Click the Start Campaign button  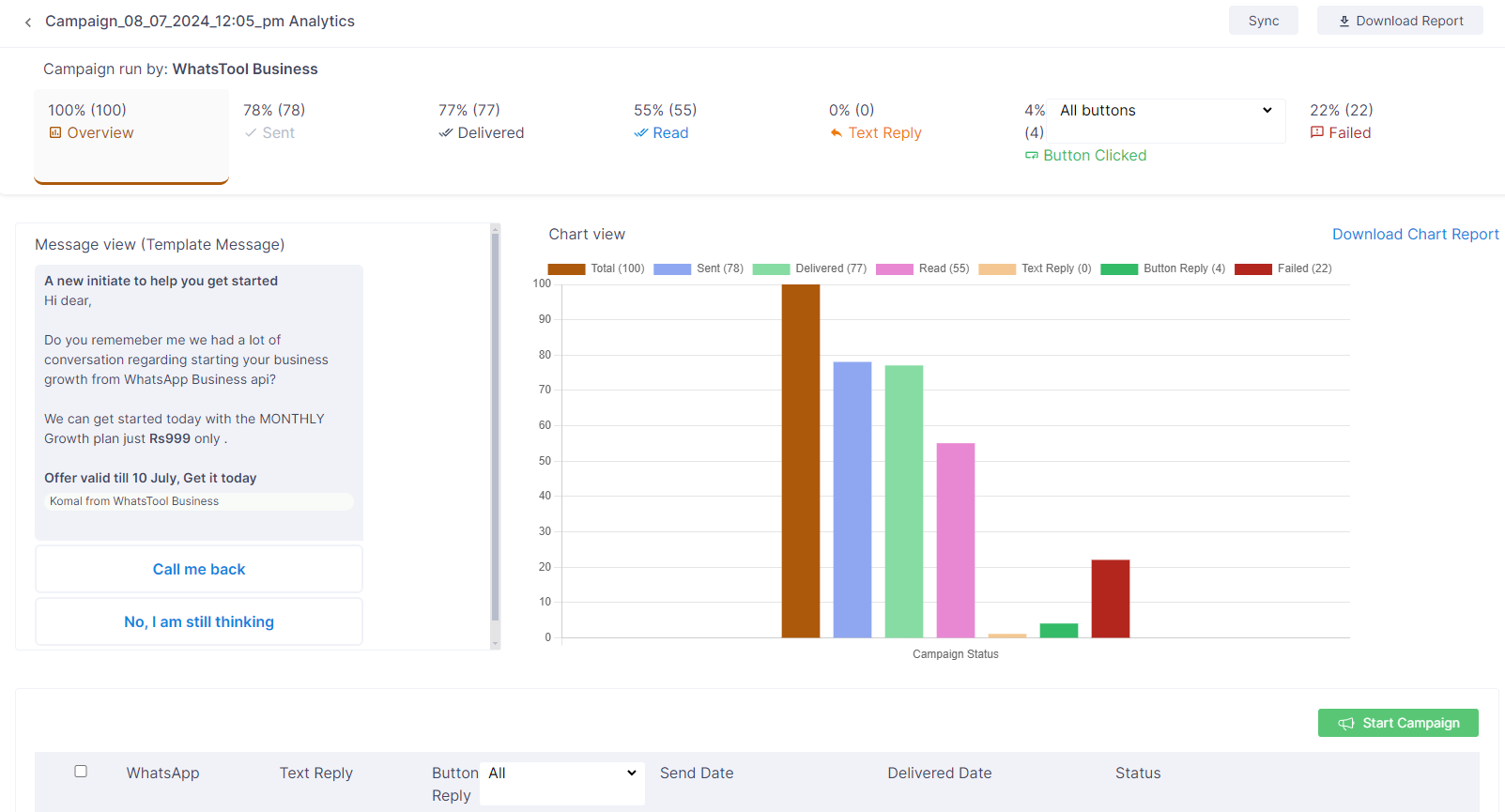(1398, 723)
